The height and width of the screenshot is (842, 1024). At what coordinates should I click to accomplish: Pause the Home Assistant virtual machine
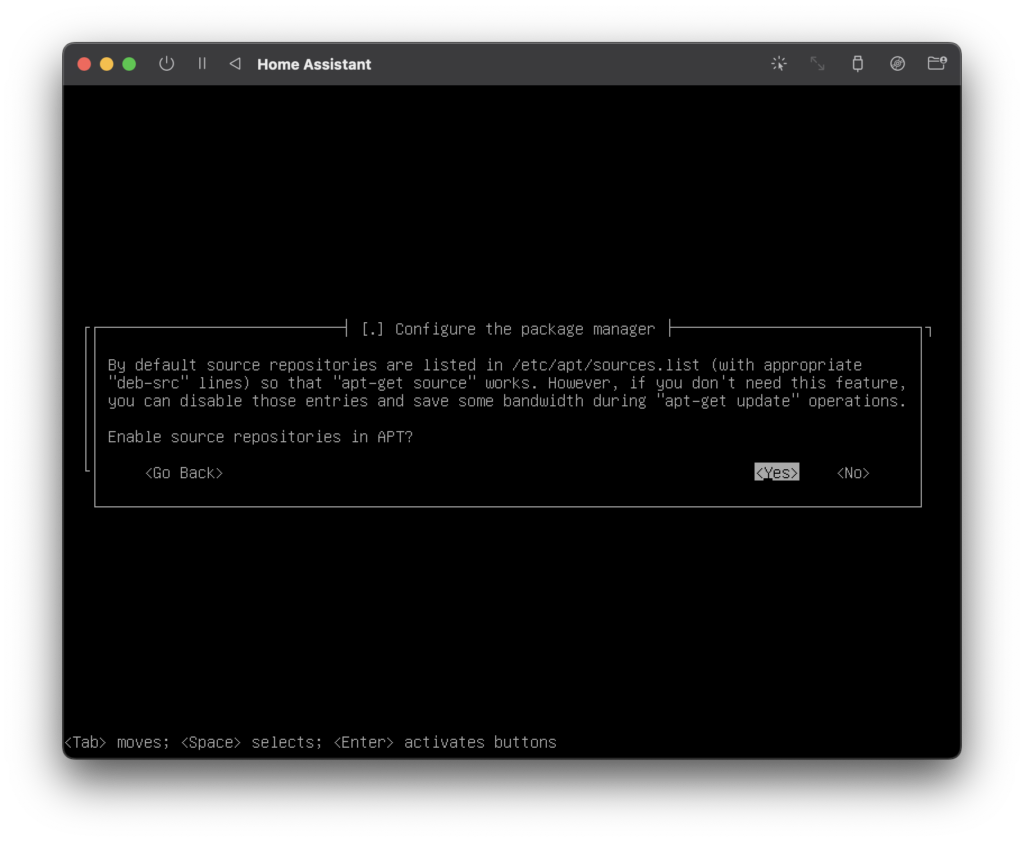pyautogui.click(x=202, y=64)
